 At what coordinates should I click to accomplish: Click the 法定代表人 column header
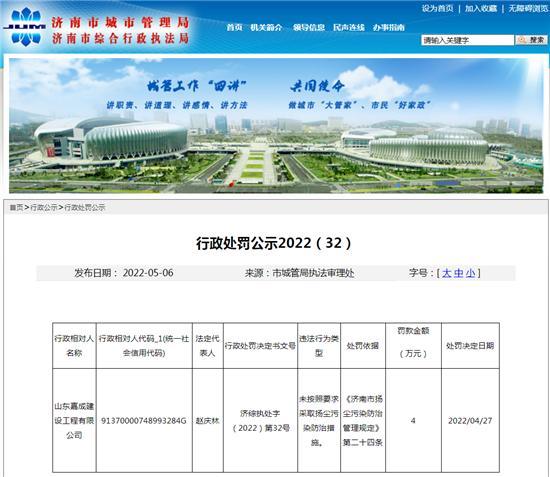pyautogui.click(x=207, y=346)
